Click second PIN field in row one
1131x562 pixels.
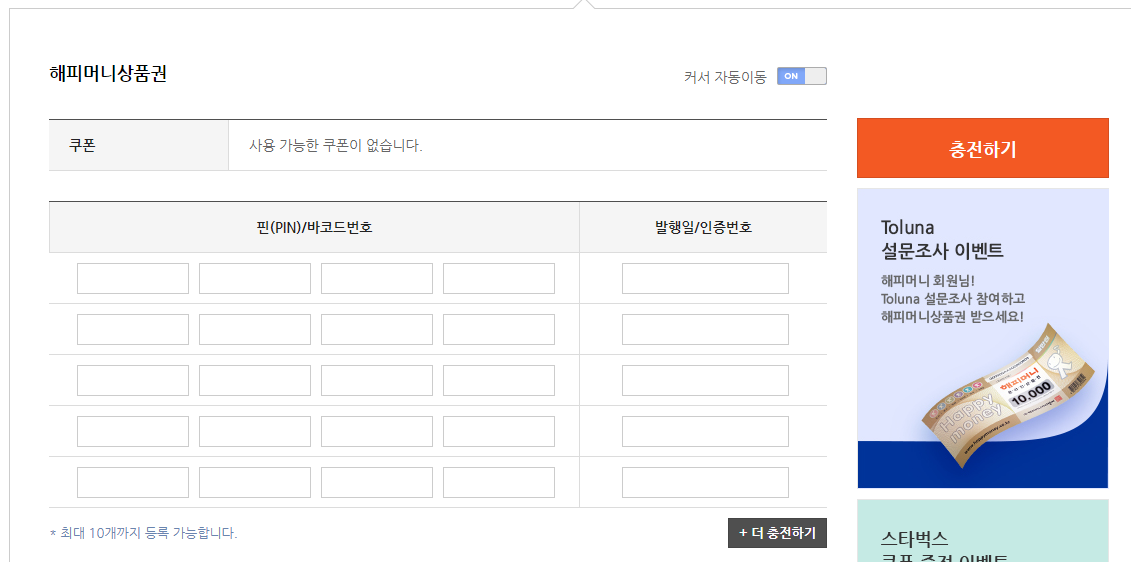pos(255,278)
